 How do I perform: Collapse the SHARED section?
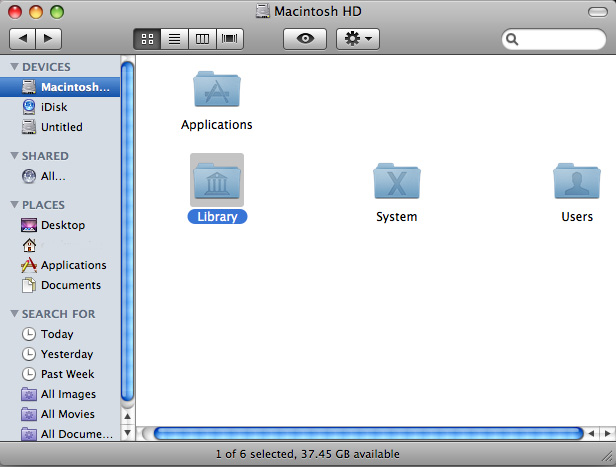(x=15, y=156)
